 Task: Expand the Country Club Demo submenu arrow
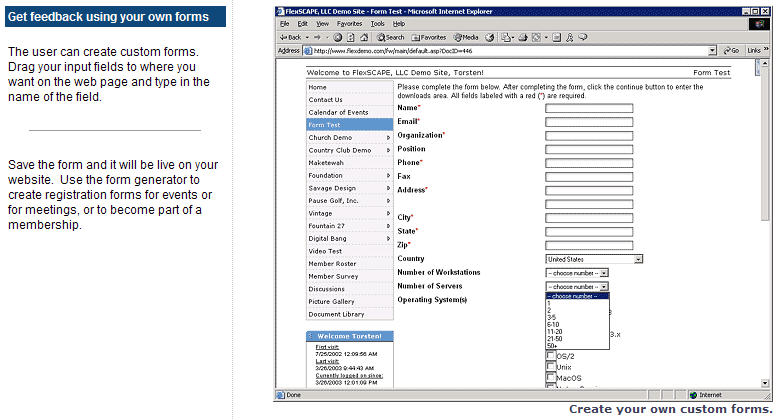[389, 150]
